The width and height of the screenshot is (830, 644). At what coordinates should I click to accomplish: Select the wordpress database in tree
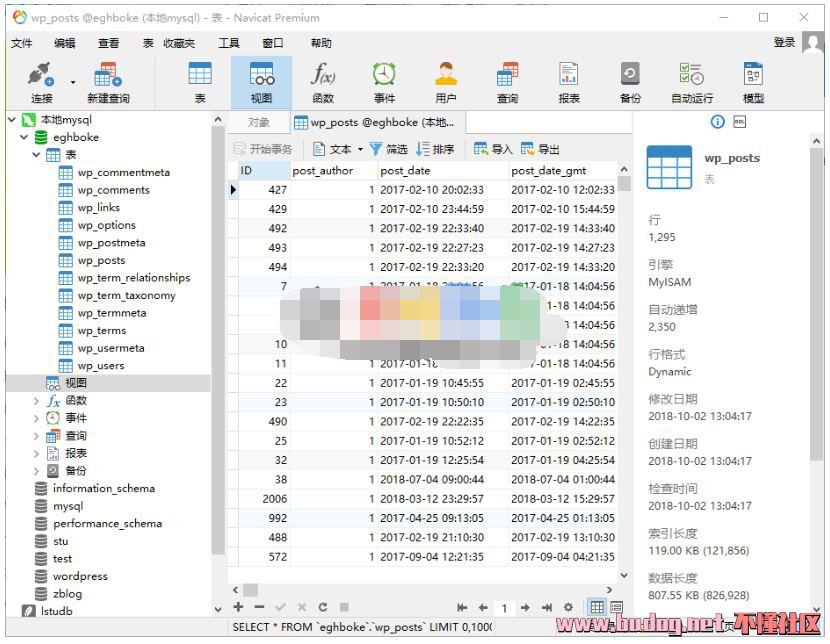80,576
